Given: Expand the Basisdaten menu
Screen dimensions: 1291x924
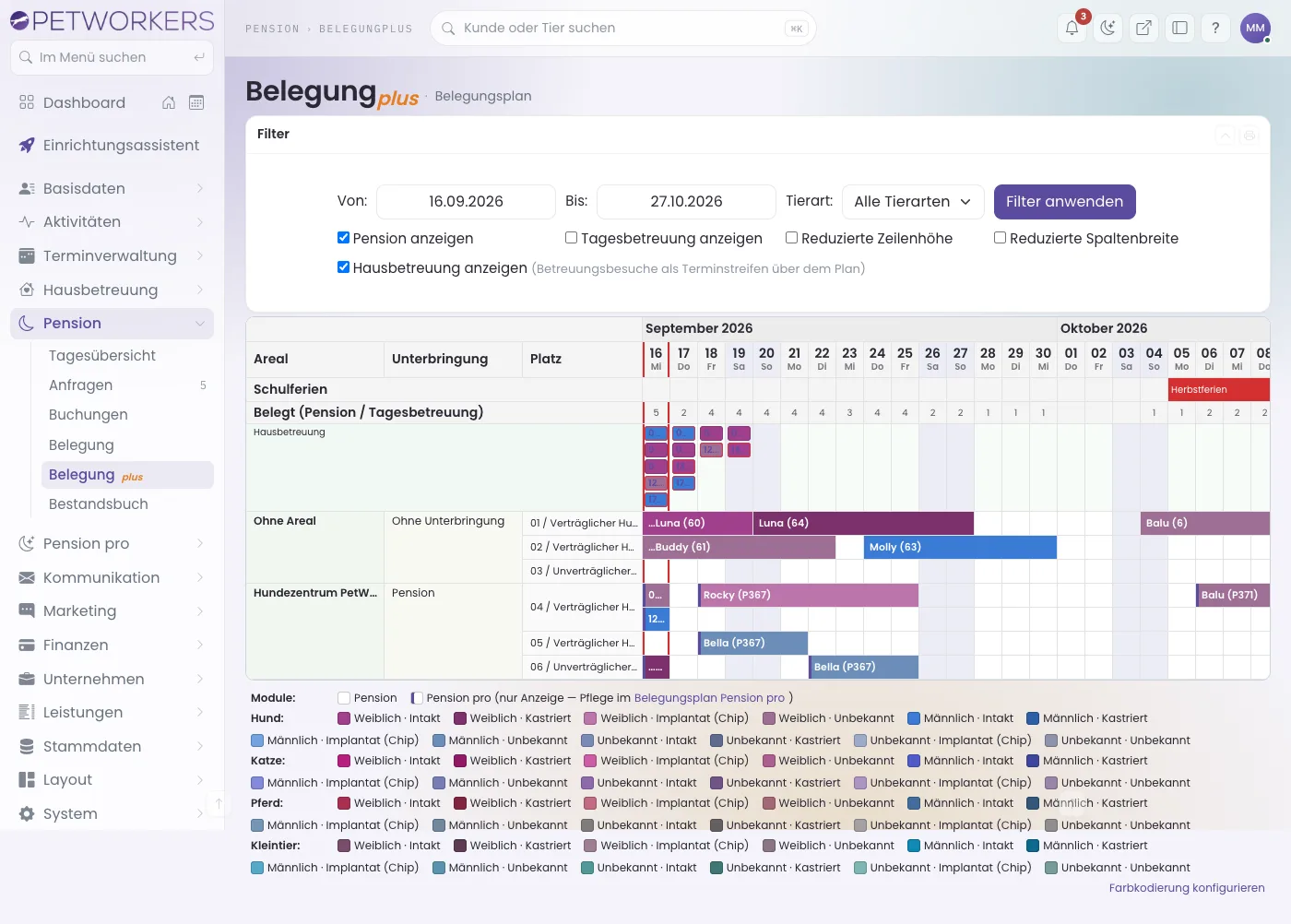Looking at the screenshot, I should click(x=112, y=188).
